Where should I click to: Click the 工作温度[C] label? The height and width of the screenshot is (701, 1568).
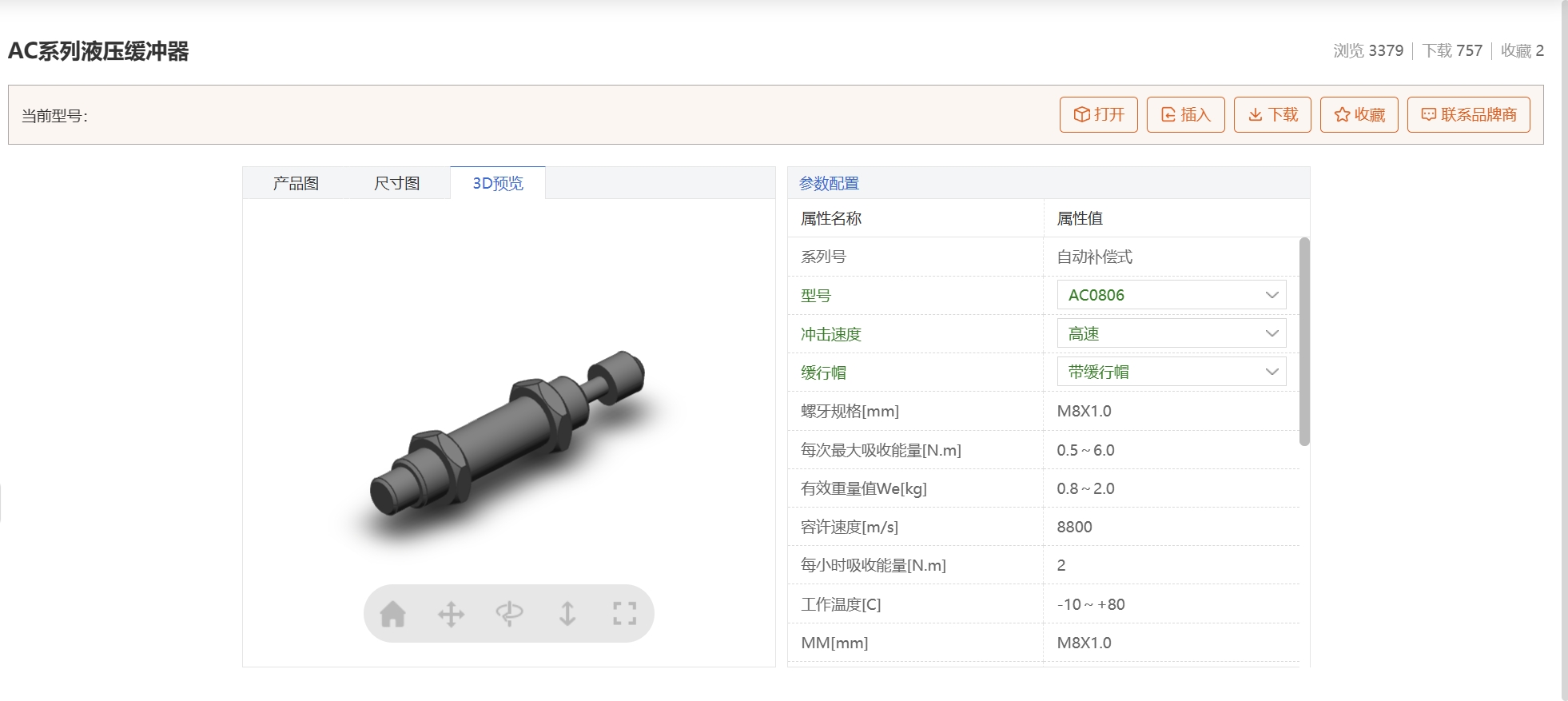tap(841, 604)
